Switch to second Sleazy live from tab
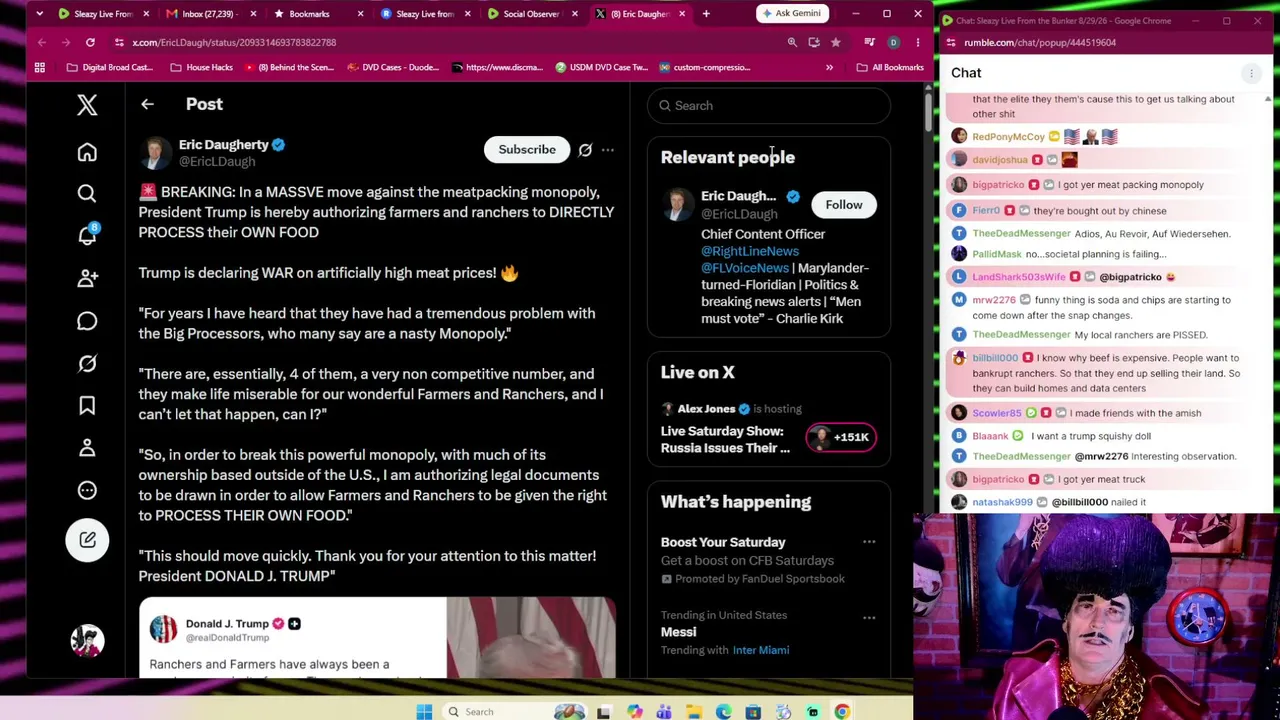Image resolution: width=1280 pixels, height=720 pixels. (425, 14)
